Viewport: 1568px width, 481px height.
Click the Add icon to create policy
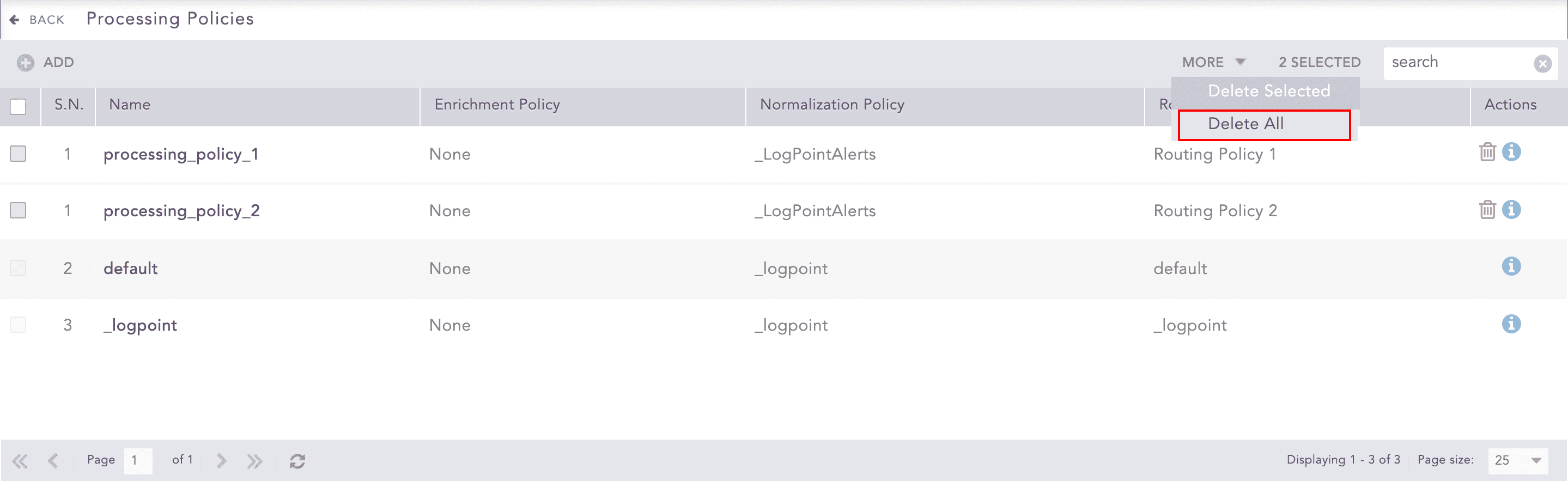25,62
